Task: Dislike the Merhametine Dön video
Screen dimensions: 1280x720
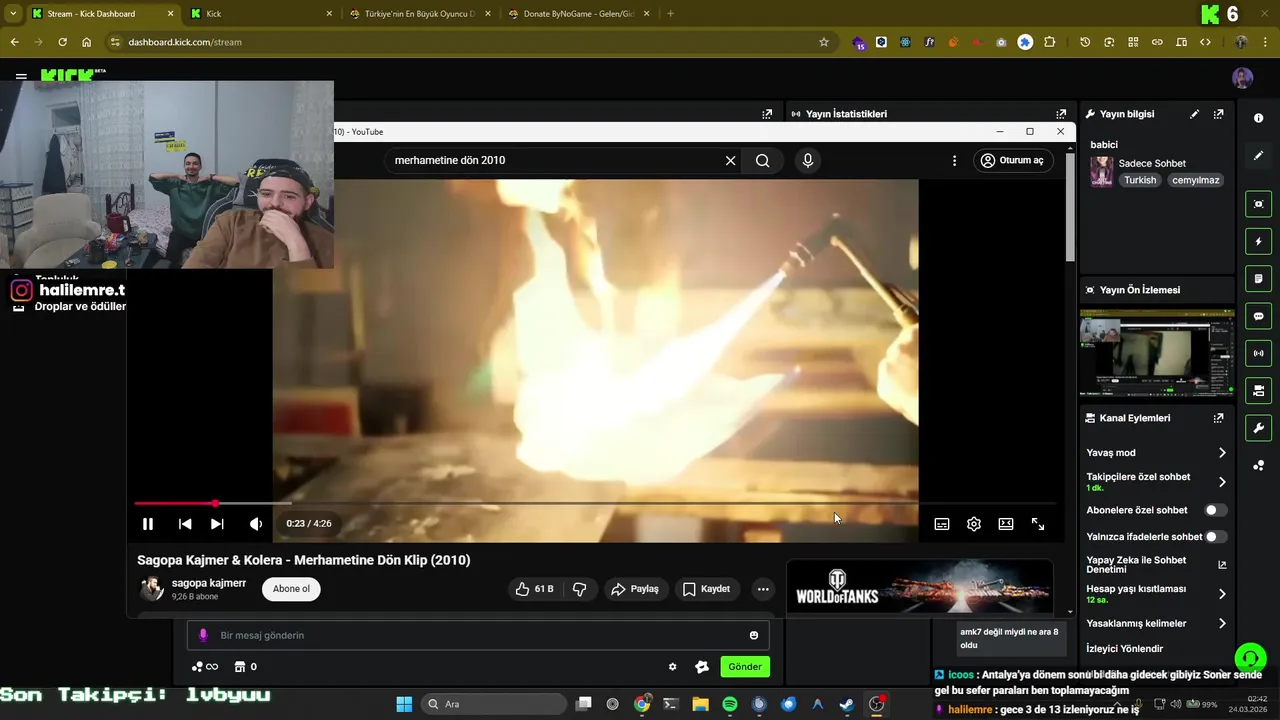Action: tap(580, 589)
